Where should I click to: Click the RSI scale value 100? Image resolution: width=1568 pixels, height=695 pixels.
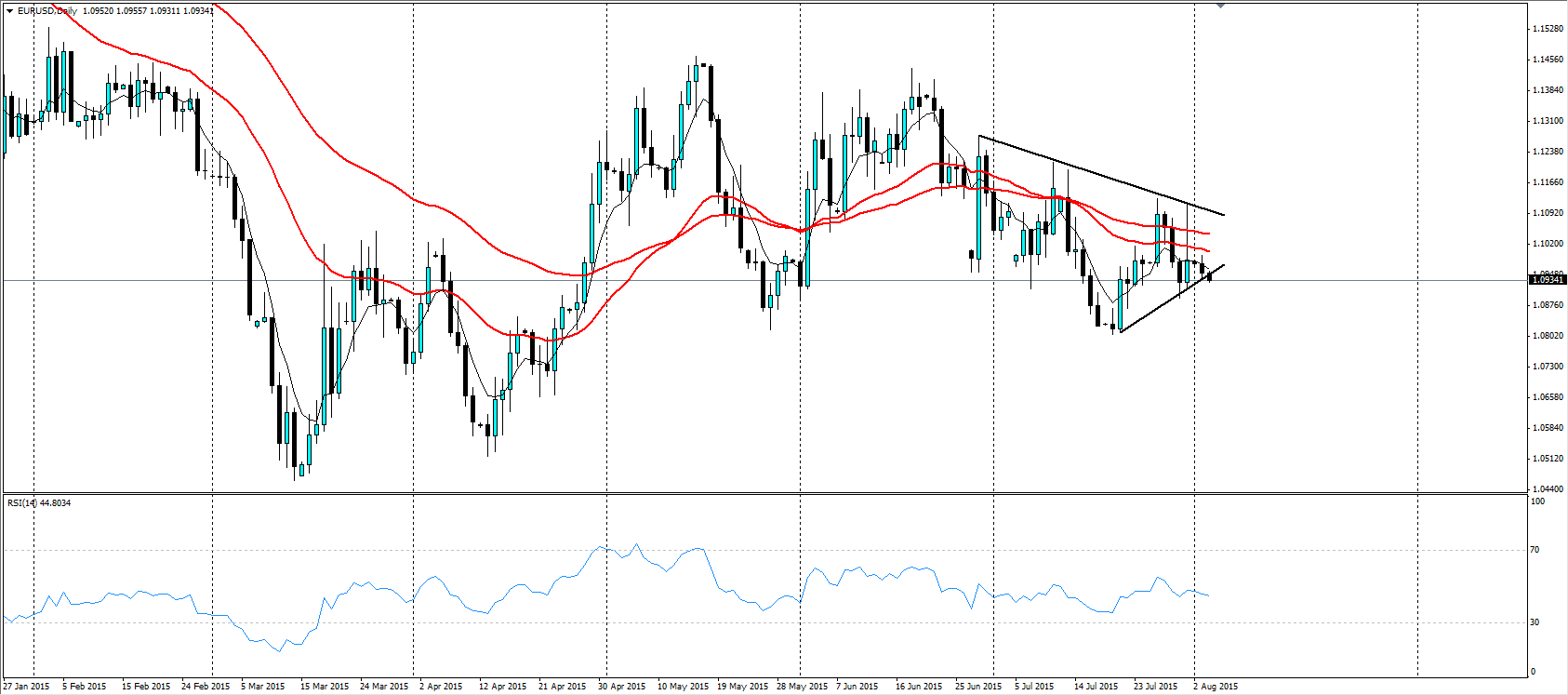coord(1538,501)
